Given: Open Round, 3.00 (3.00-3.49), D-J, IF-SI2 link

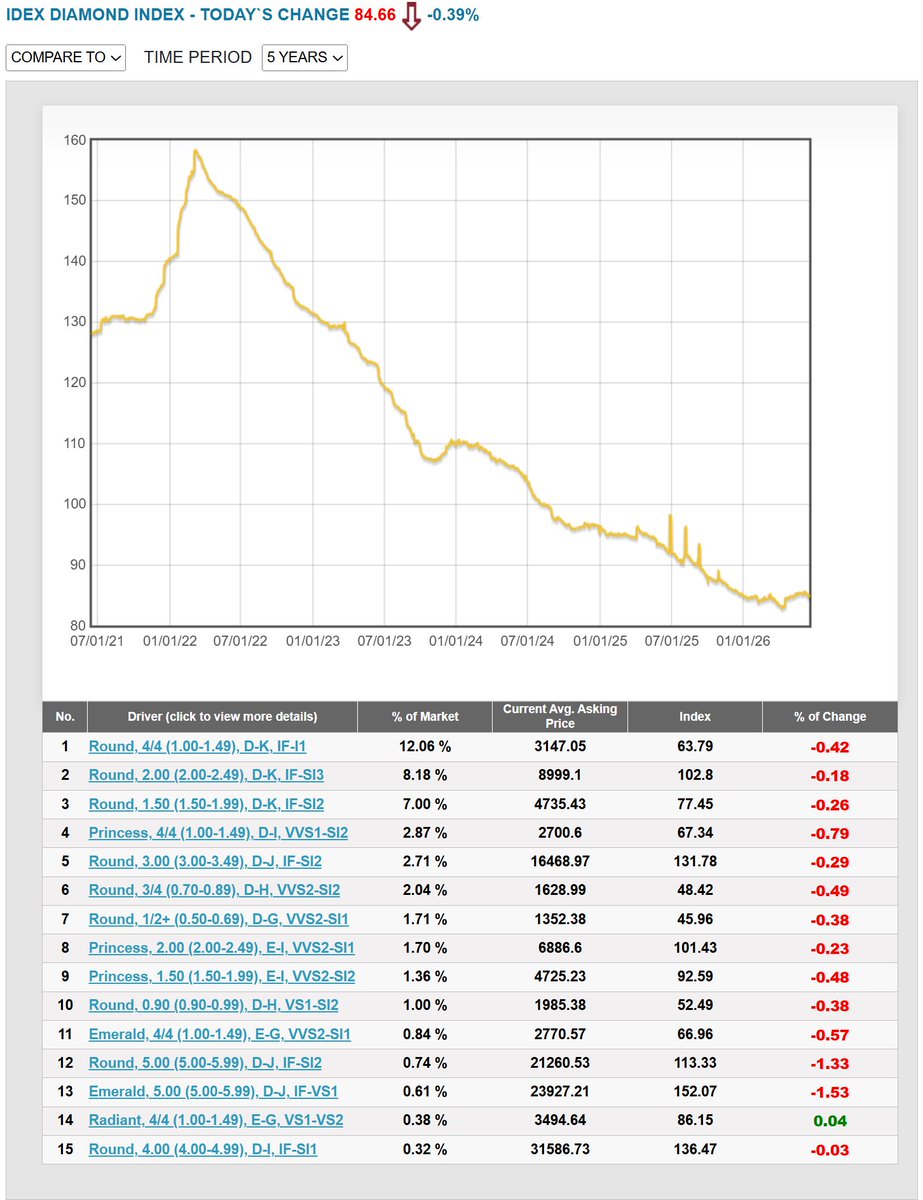Looking at the screenshot, I should pos(205,861).
